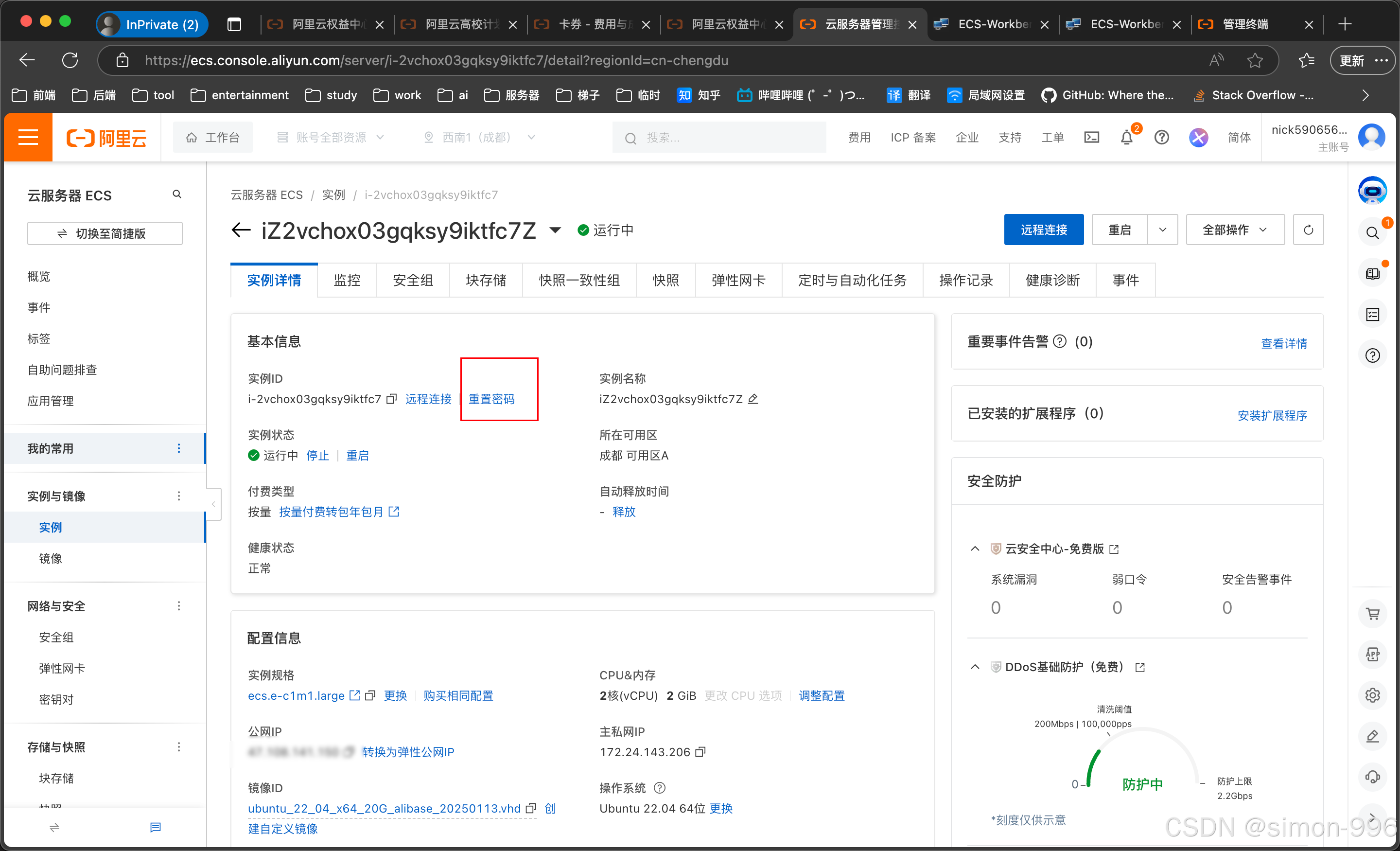Collapse the 云安全中心-免费版 section
The image size is (1400, 851).
click(x=975, y=549)
